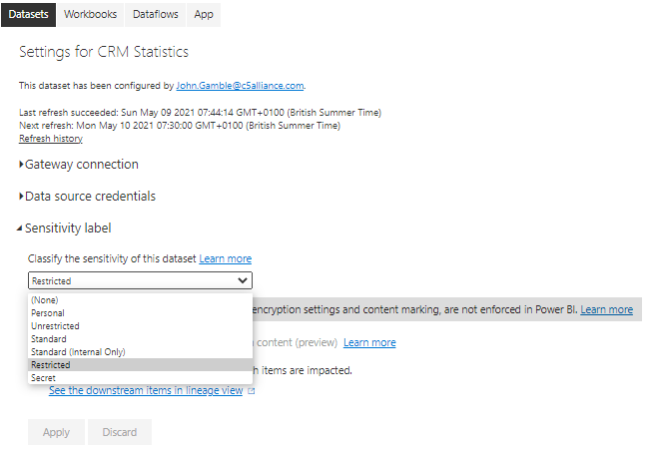Screen dimensions: 654x458
Task: Open John.Gamble email address link
Action: tap(240, 86)
